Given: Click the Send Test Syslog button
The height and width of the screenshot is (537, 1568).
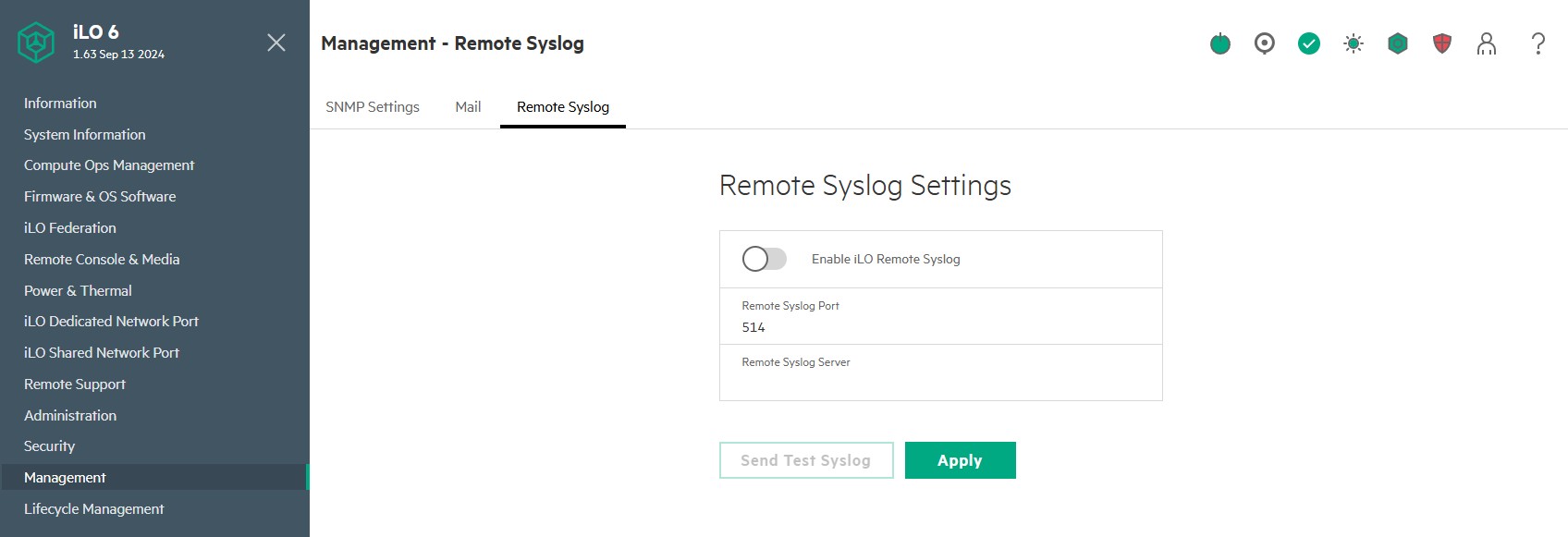Looking at the screenshot, I should (806, 460).
